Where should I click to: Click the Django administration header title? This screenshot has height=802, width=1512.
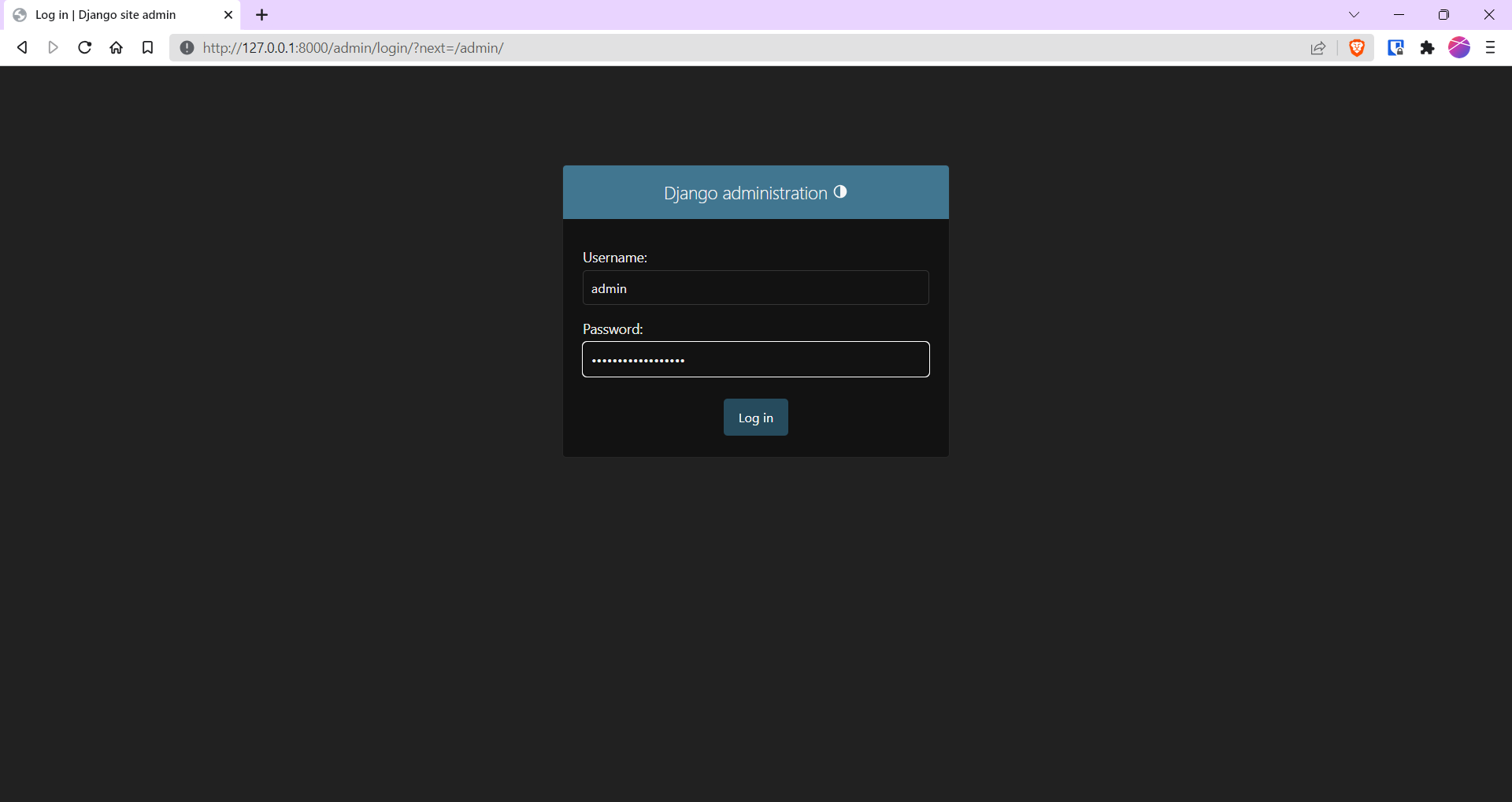(745, 193)
